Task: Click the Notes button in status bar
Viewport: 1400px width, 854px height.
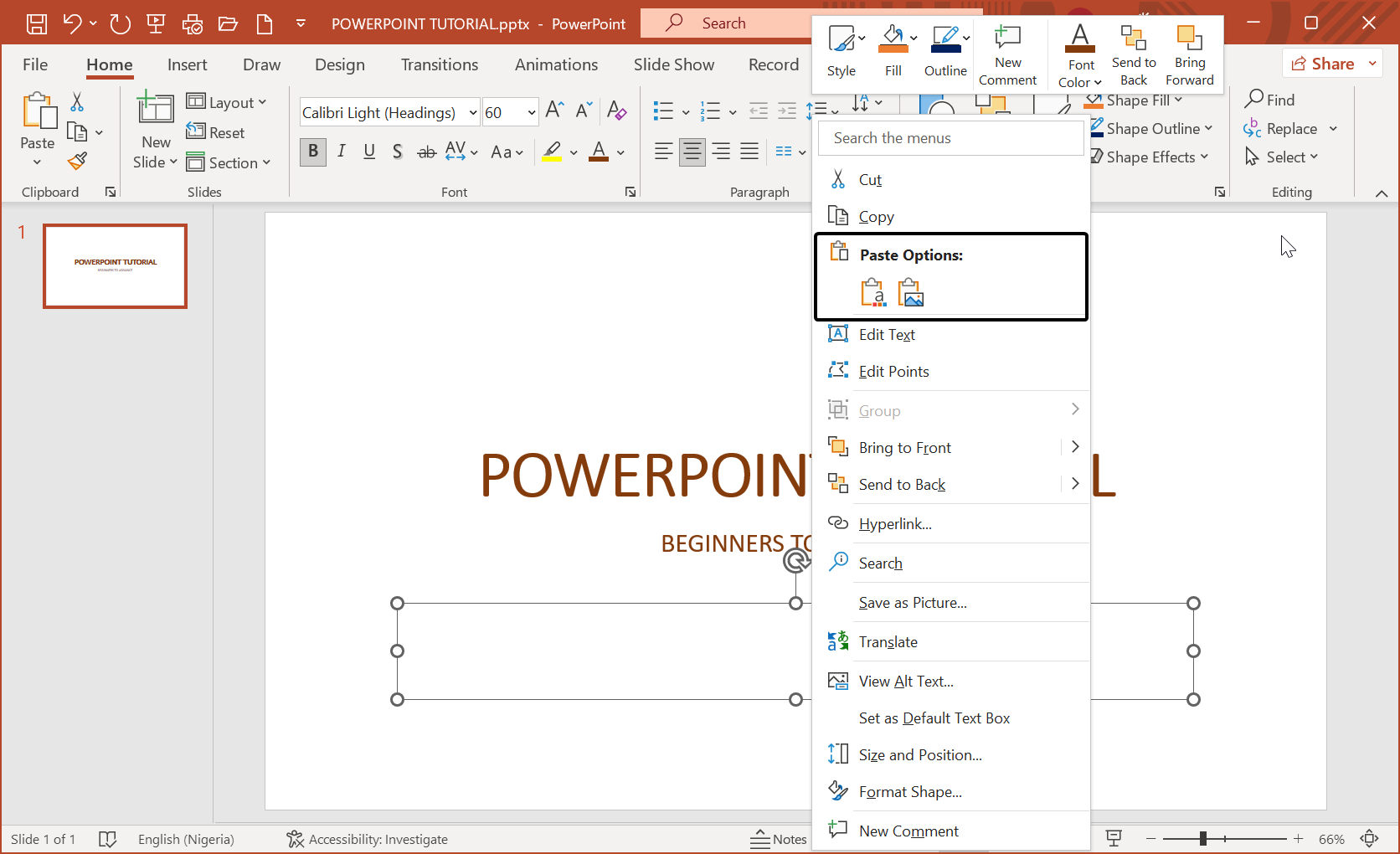Action: click(x=779, y=839)
